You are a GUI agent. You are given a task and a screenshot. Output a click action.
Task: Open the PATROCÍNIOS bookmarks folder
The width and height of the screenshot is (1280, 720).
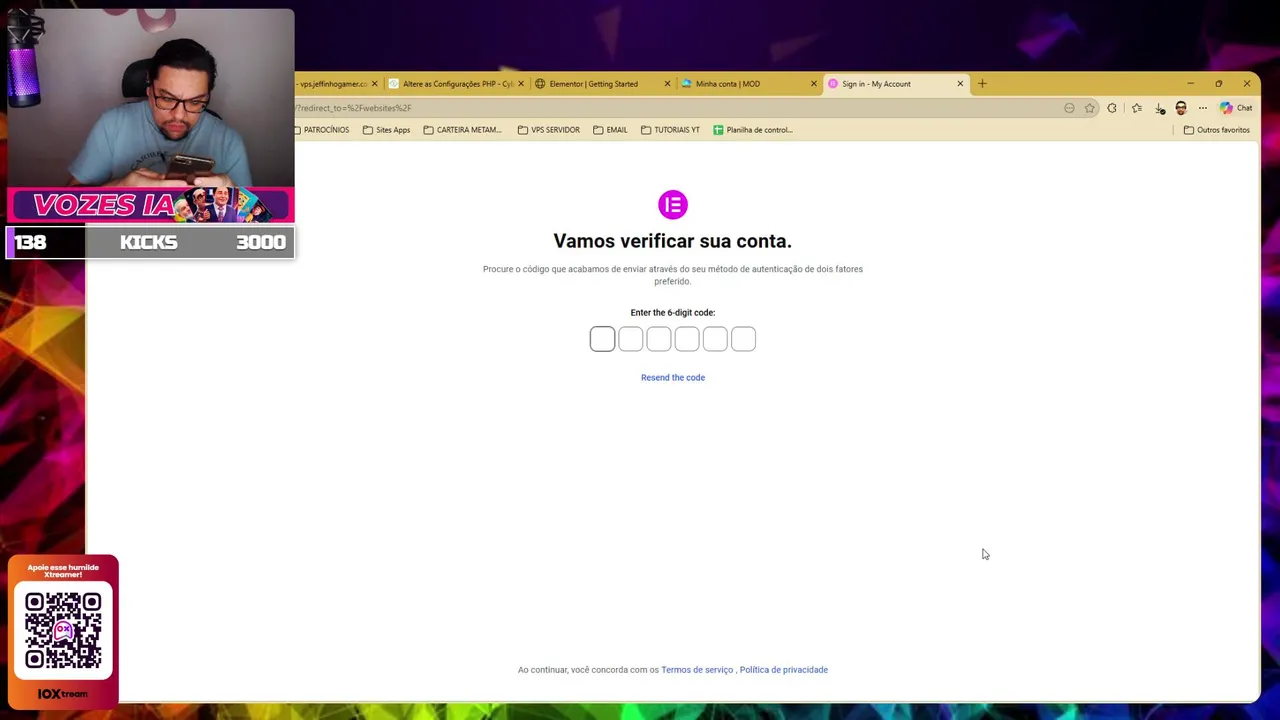point(322,130)
